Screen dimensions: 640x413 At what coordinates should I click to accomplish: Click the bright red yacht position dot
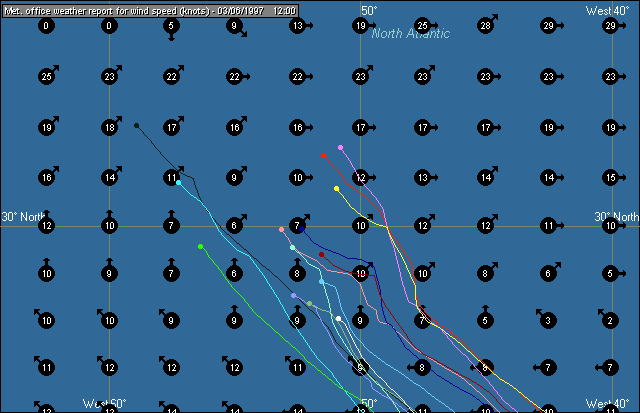point(324,155)
